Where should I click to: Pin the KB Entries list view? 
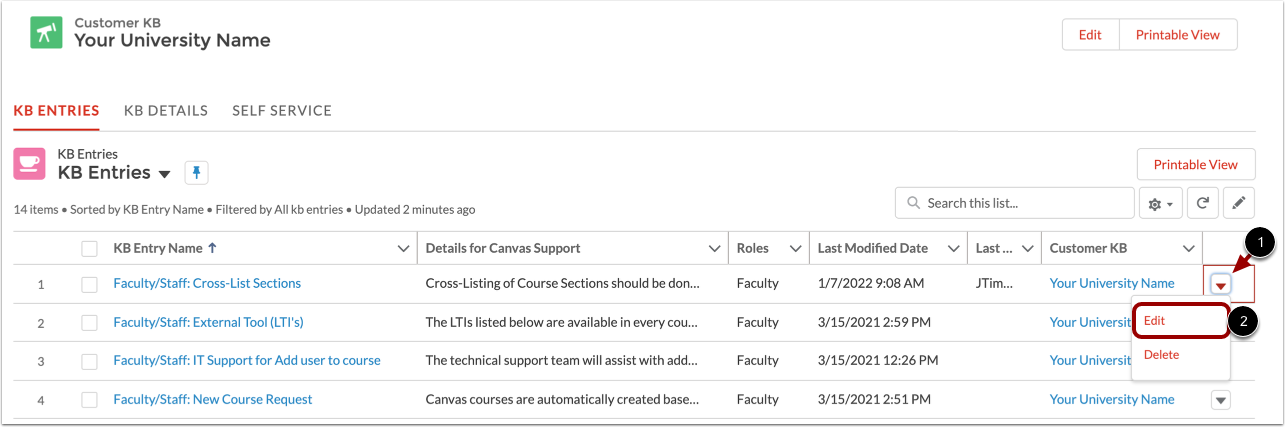(x=196, y=173)
